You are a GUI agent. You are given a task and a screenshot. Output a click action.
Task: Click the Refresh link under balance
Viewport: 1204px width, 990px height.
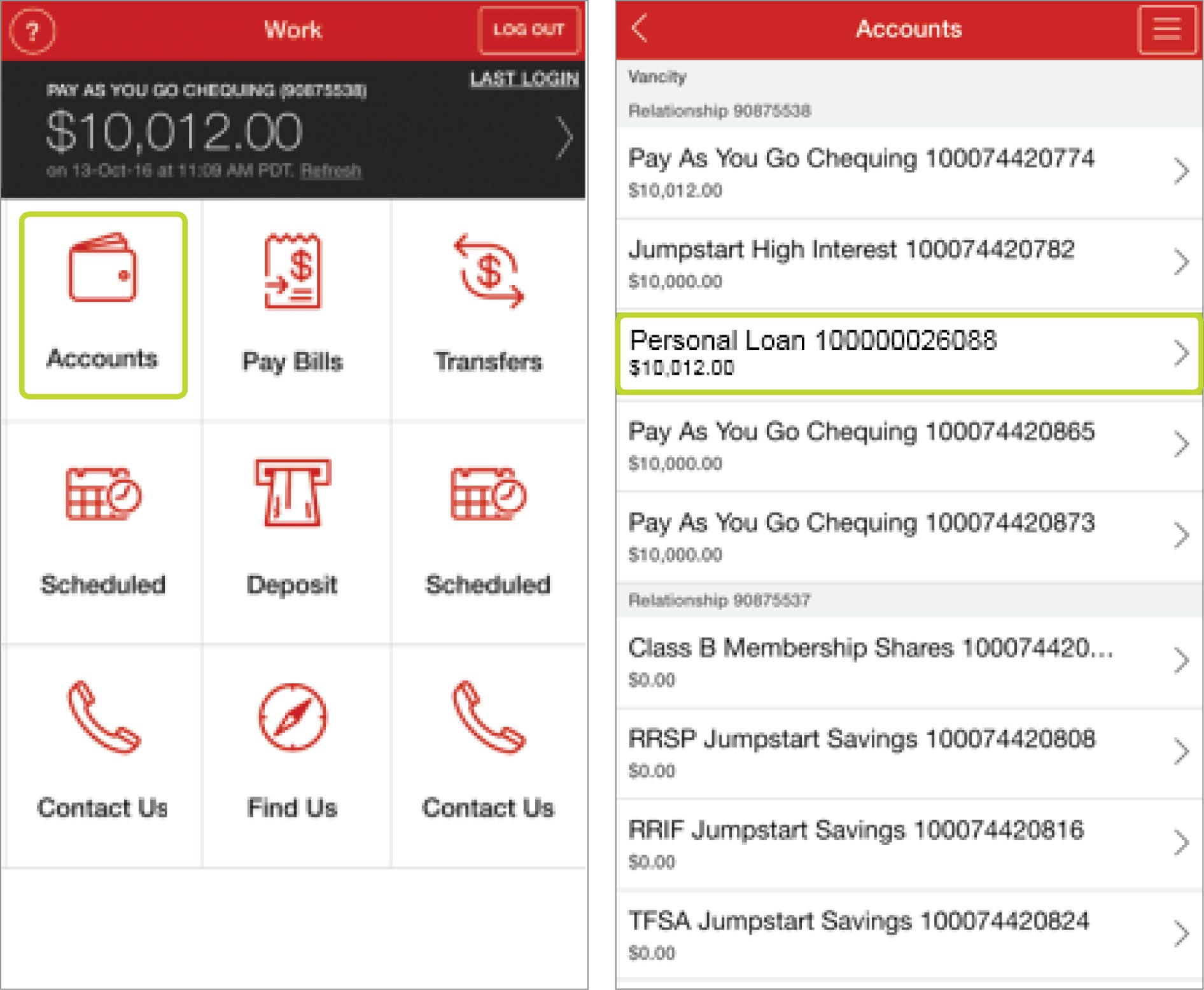(x=331, y=171)
